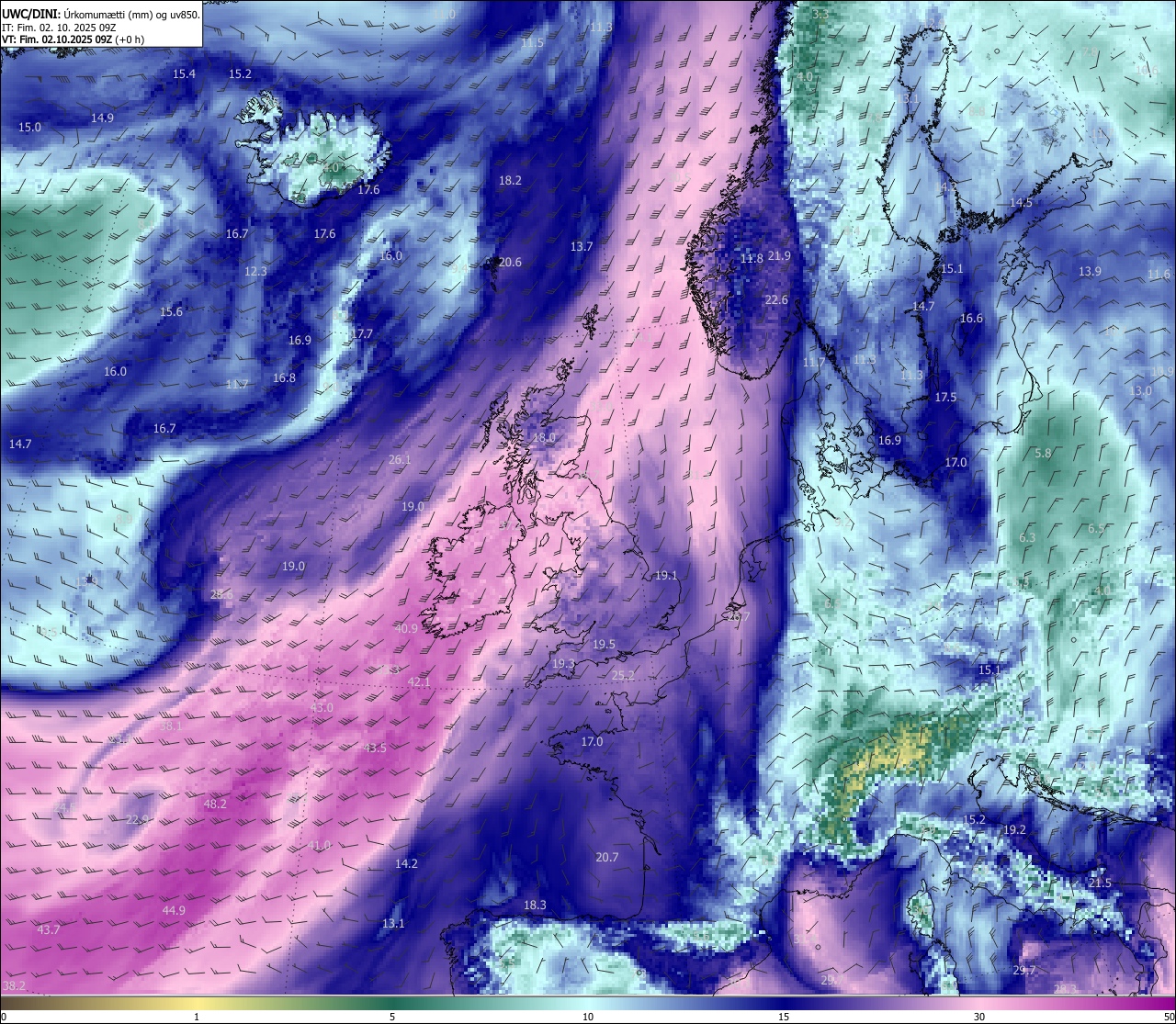Click the map value '18.3'
The width and height of the screenshot is (1176, 1024).
click(x=535, y=905)
